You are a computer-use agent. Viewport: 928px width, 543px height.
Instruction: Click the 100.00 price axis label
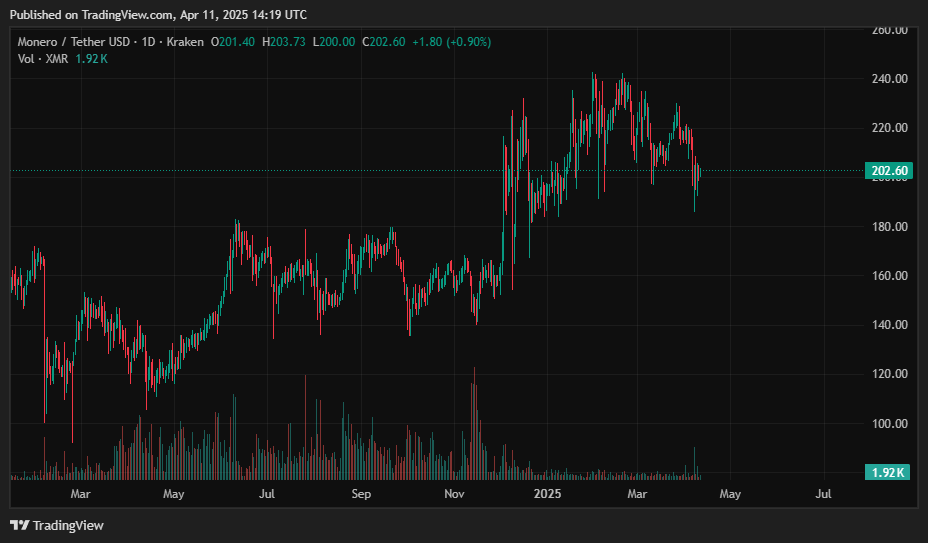(888, 424)
